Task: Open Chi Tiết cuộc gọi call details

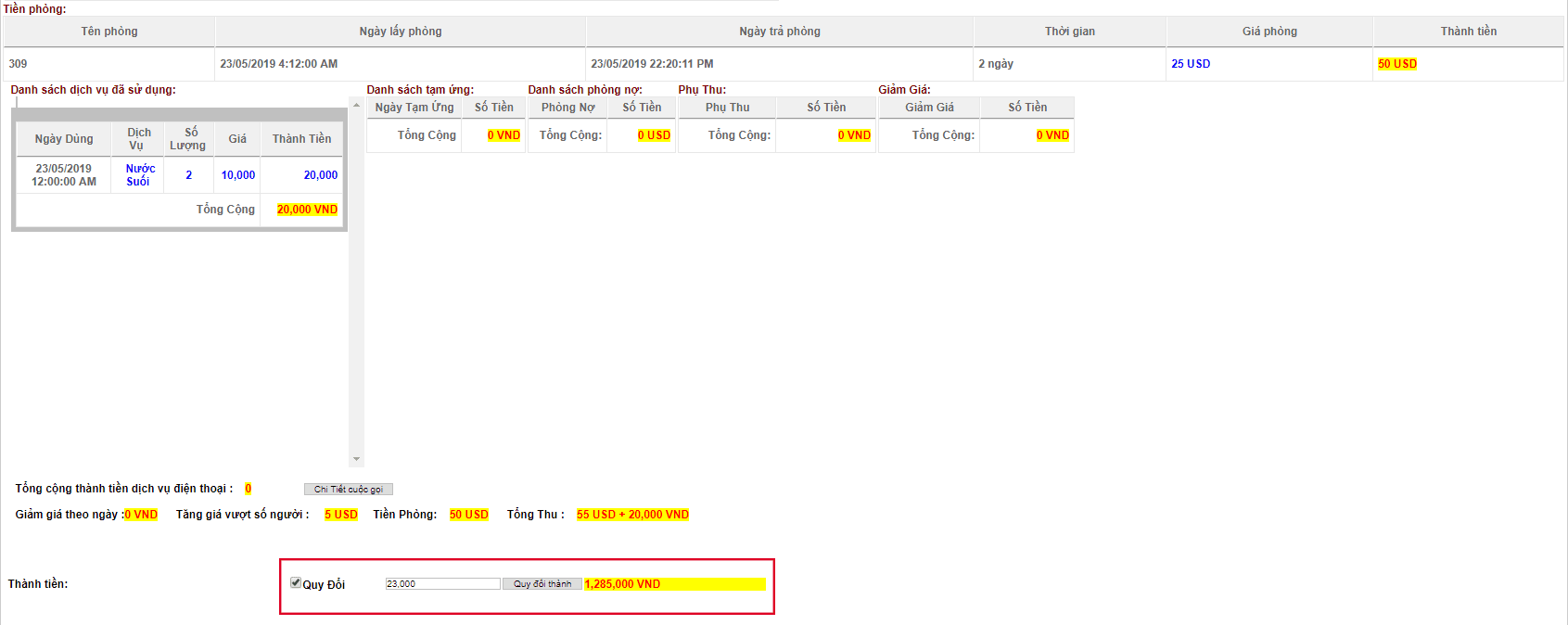Action: coord(348,490)
